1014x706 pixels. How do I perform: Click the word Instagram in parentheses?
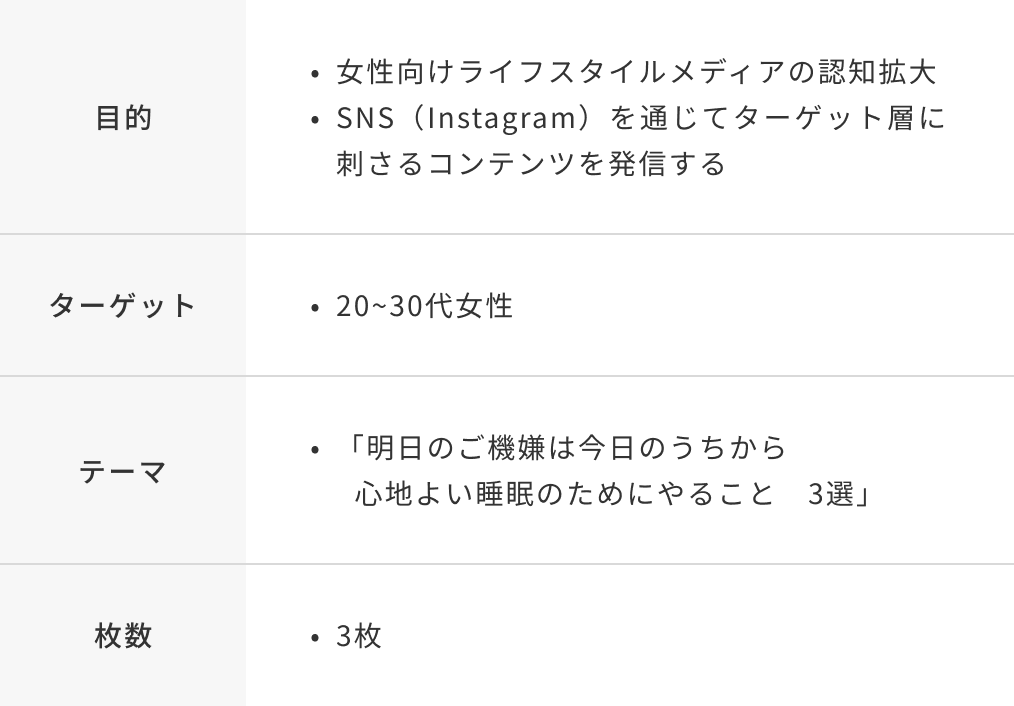[498, 118]
